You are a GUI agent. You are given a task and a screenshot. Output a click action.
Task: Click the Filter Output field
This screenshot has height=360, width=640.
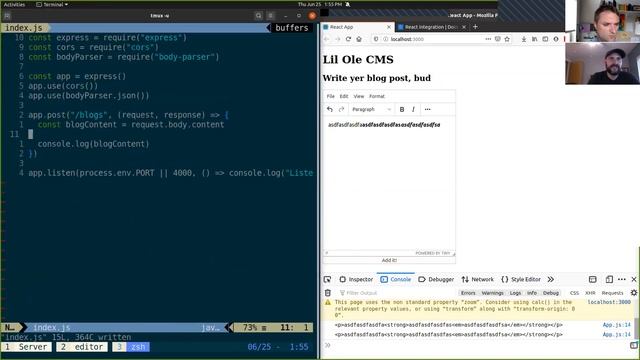coord(396,293)
